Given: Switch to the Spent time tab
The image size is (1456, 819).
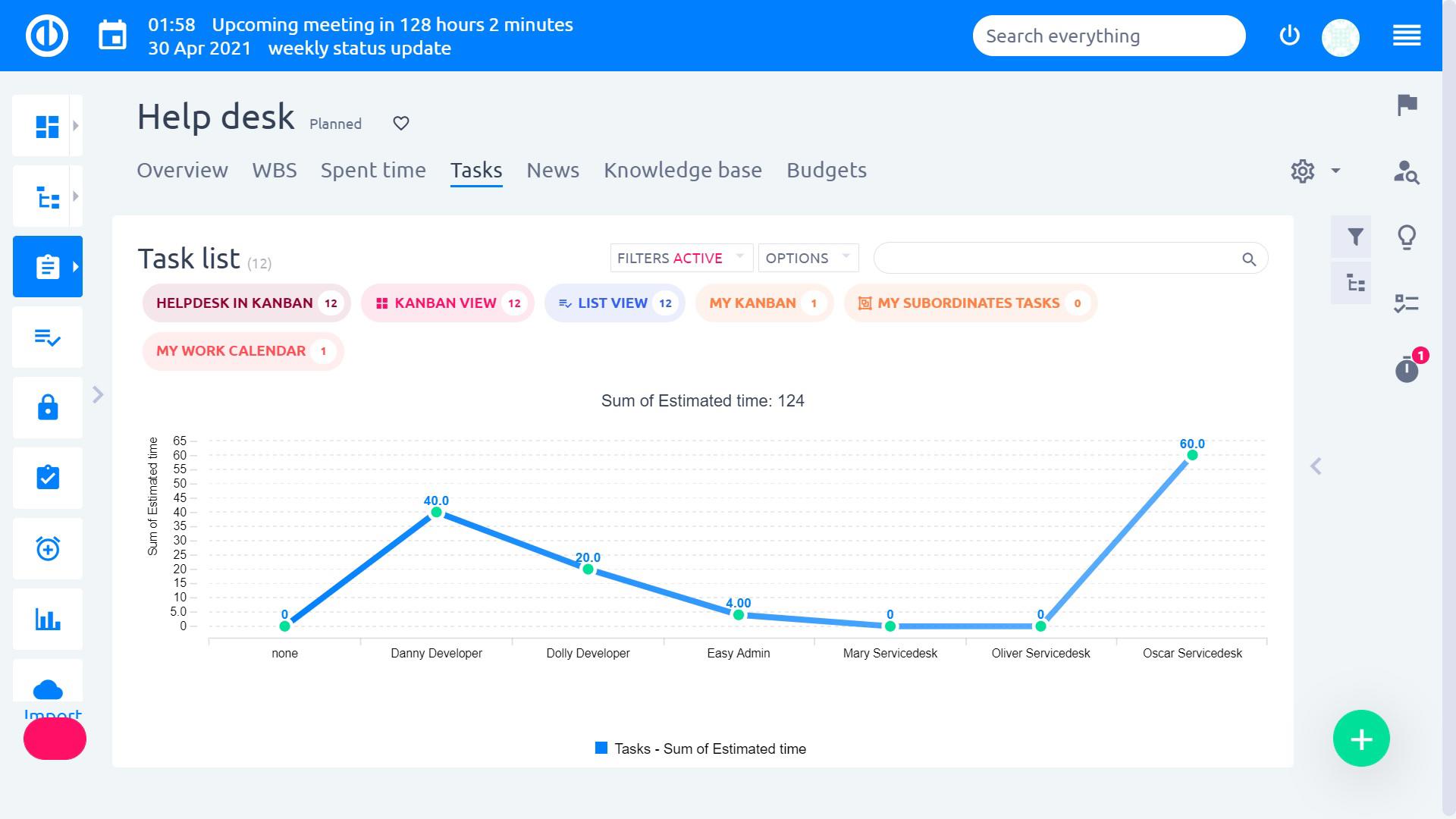Looking at the screenshot, I should (x=373, y=171).
